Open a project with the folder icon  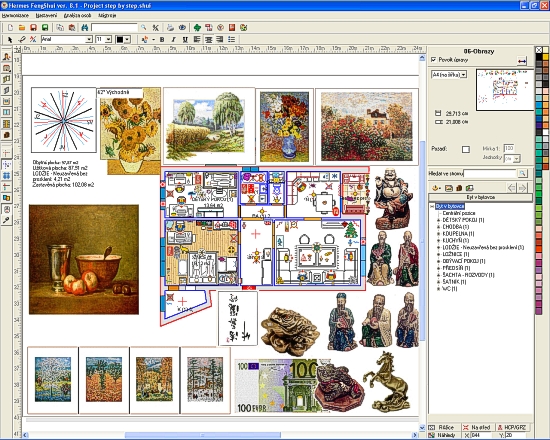pyautogui.click(x=22, y=27)
